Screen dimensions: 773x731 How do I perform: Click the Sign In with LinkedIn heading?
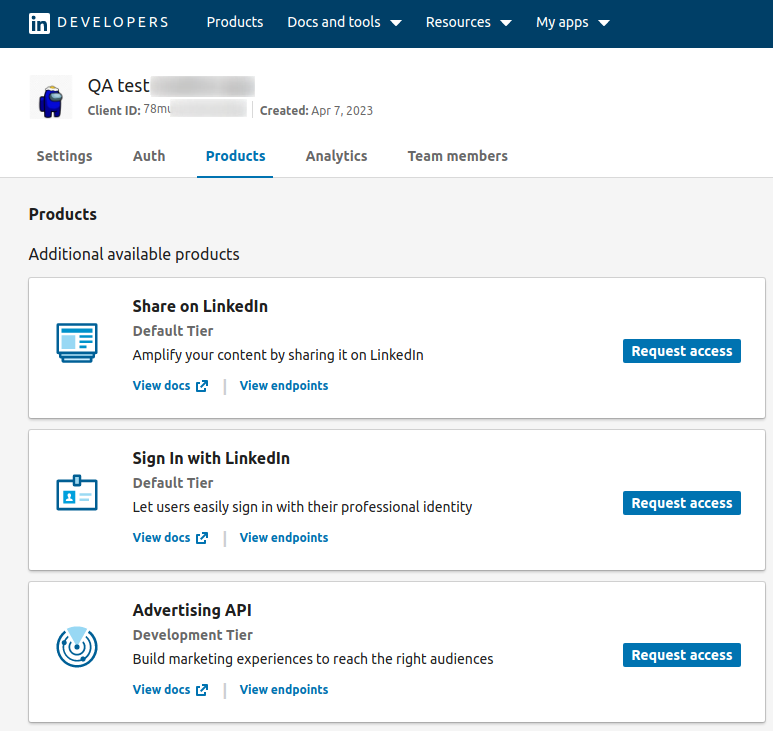point(211,458)
